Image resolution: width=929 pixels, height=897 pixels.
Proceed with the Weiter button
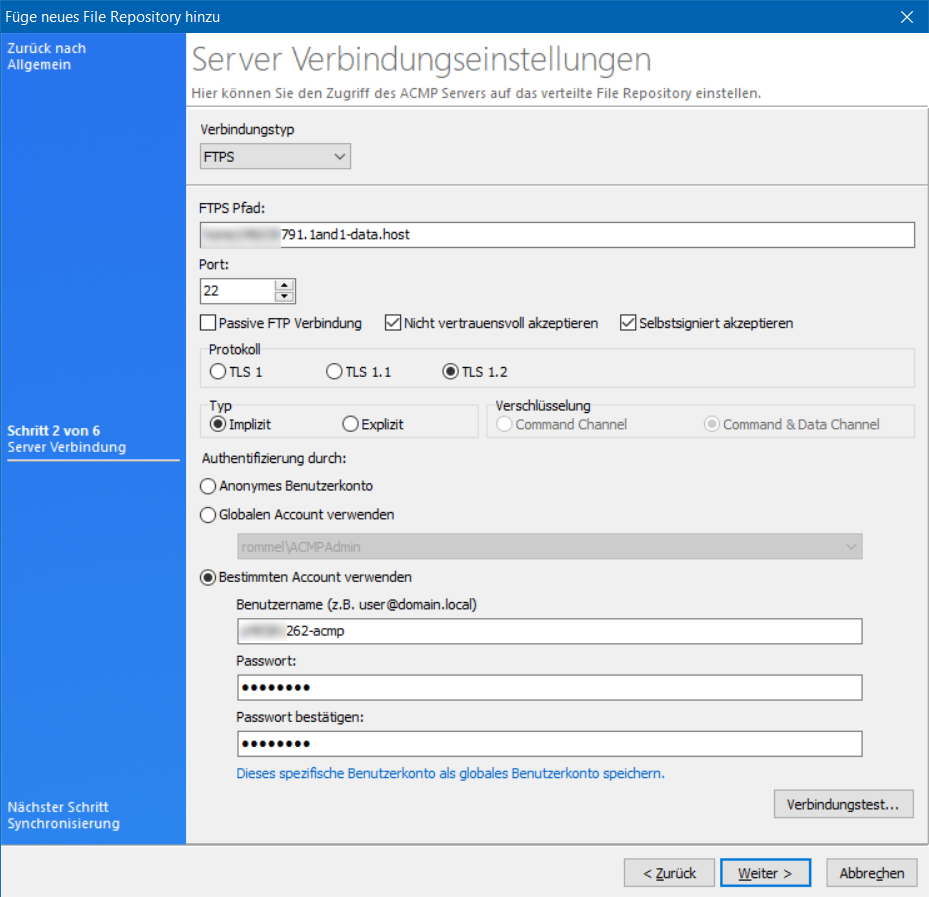point(765,872)
